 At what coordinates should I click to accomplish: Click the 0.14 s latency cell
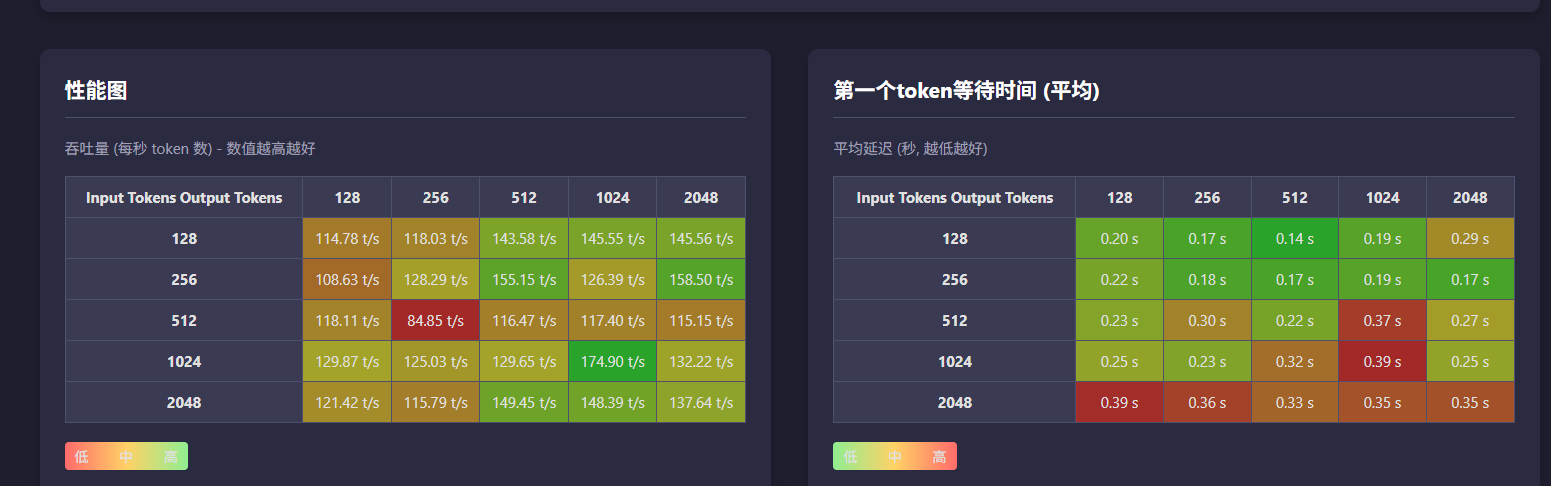click(1294, 239)
